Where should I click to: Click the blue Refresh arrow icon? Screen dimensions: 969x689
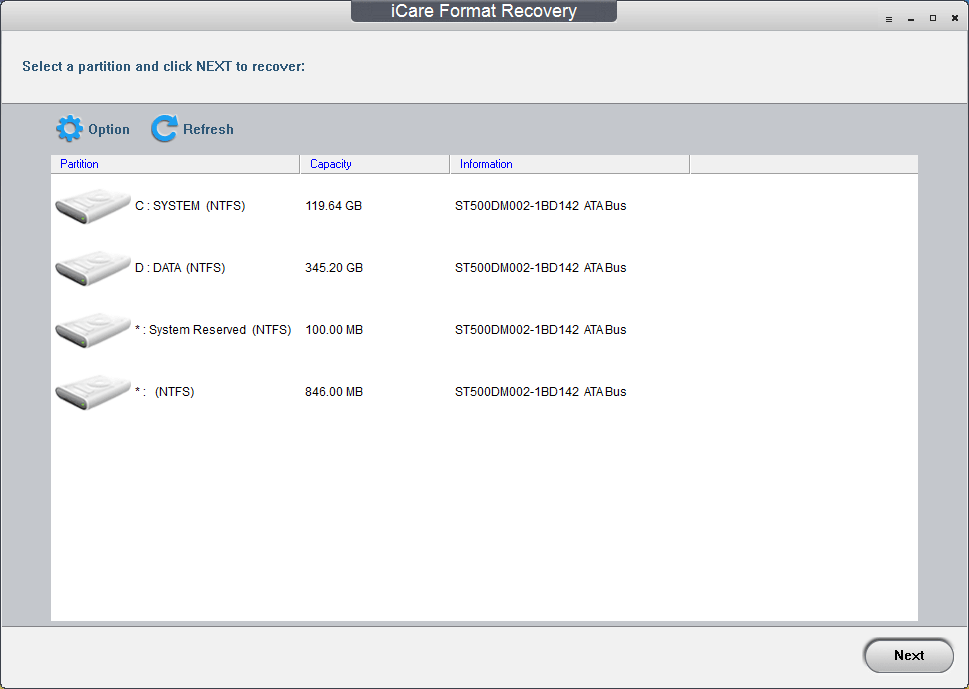tap(164, 129)
